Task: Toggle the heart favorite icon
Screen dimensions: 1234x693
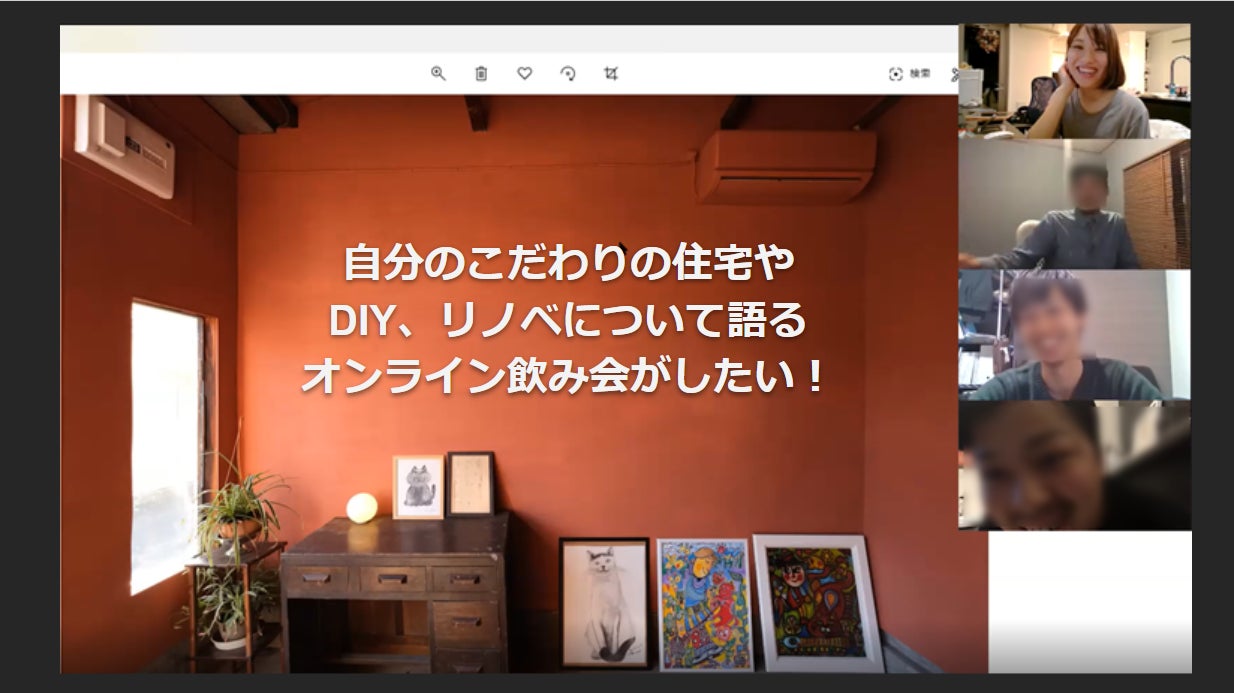Action: coord(524,74)
